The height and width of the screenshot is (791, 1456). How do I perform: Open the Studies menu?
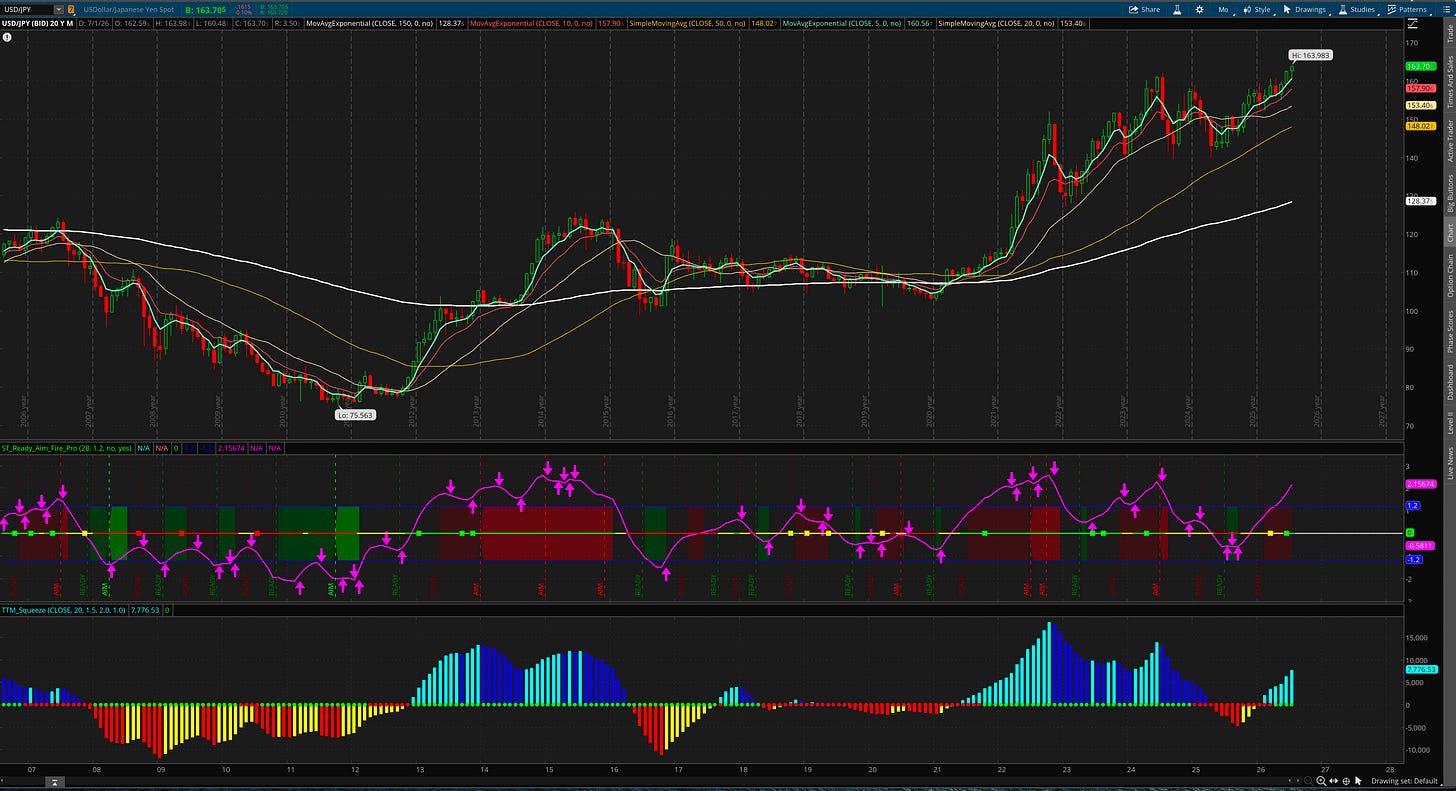point(1356,9)
